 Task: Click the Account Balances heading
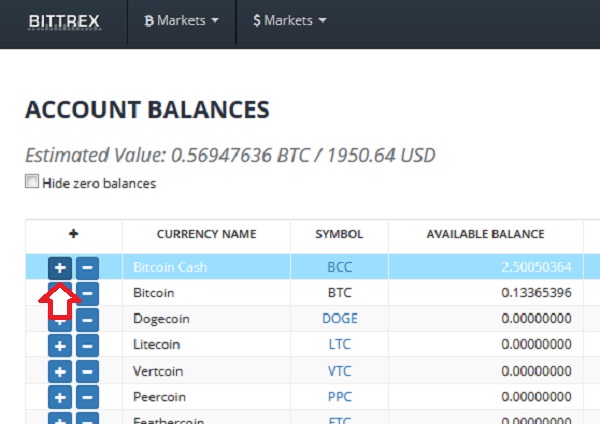(x=147, y=109)
